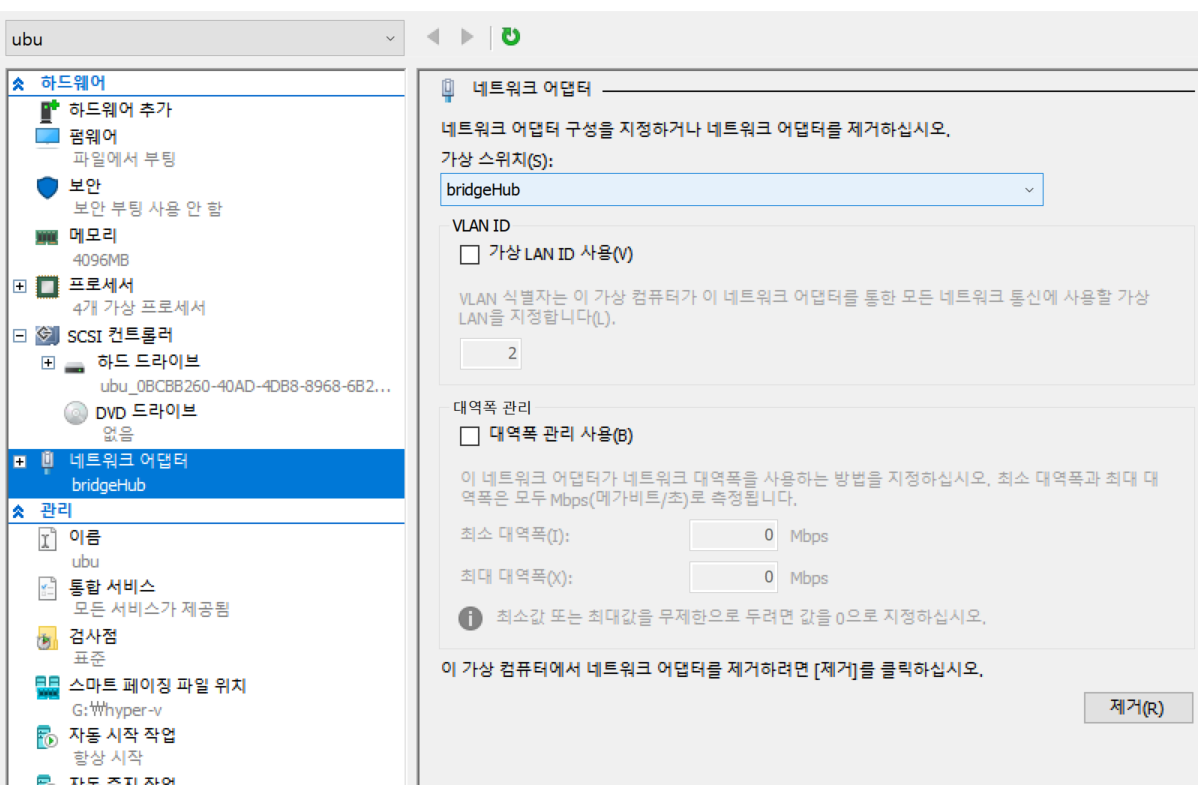Click the 제거(R) remove button
1198x785 pixels.
click(1138, 707)
